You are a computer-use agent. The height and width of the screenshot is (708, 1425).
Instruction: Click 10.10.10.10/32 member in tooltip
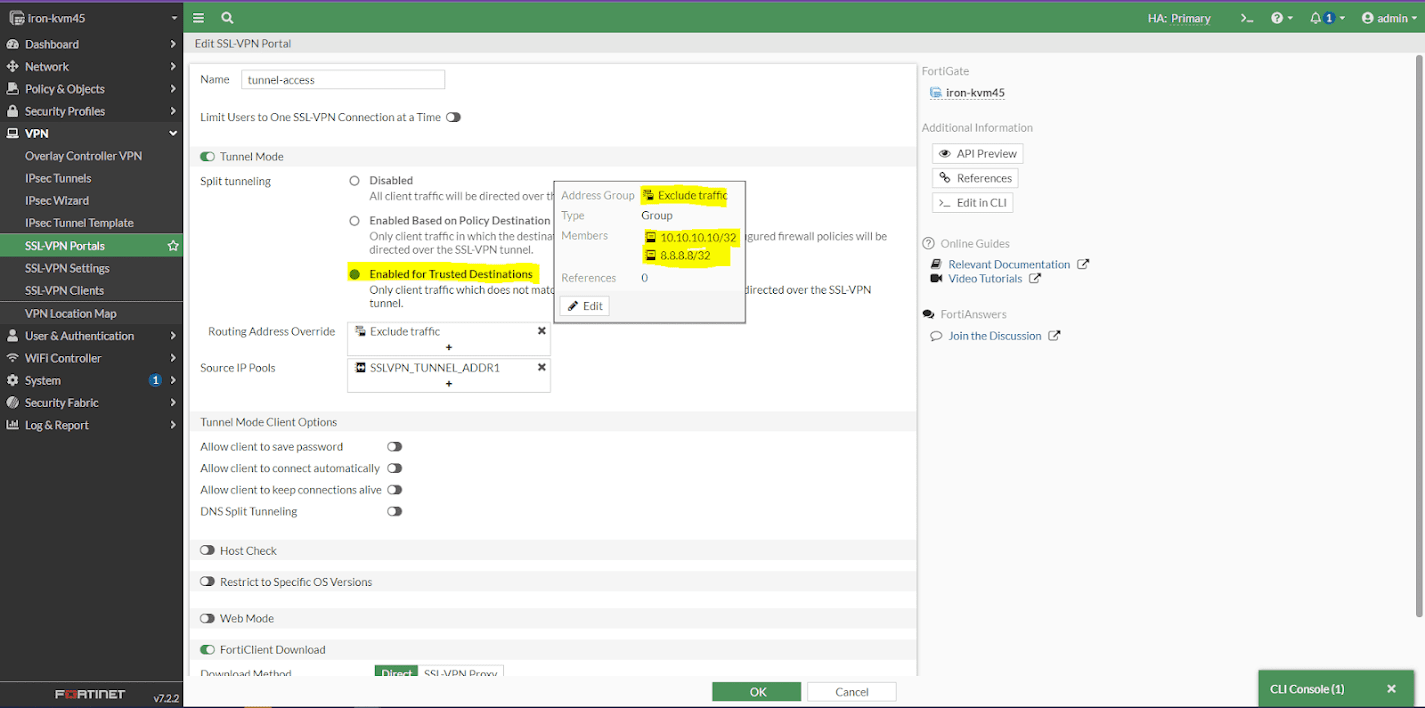click(690, 238)
